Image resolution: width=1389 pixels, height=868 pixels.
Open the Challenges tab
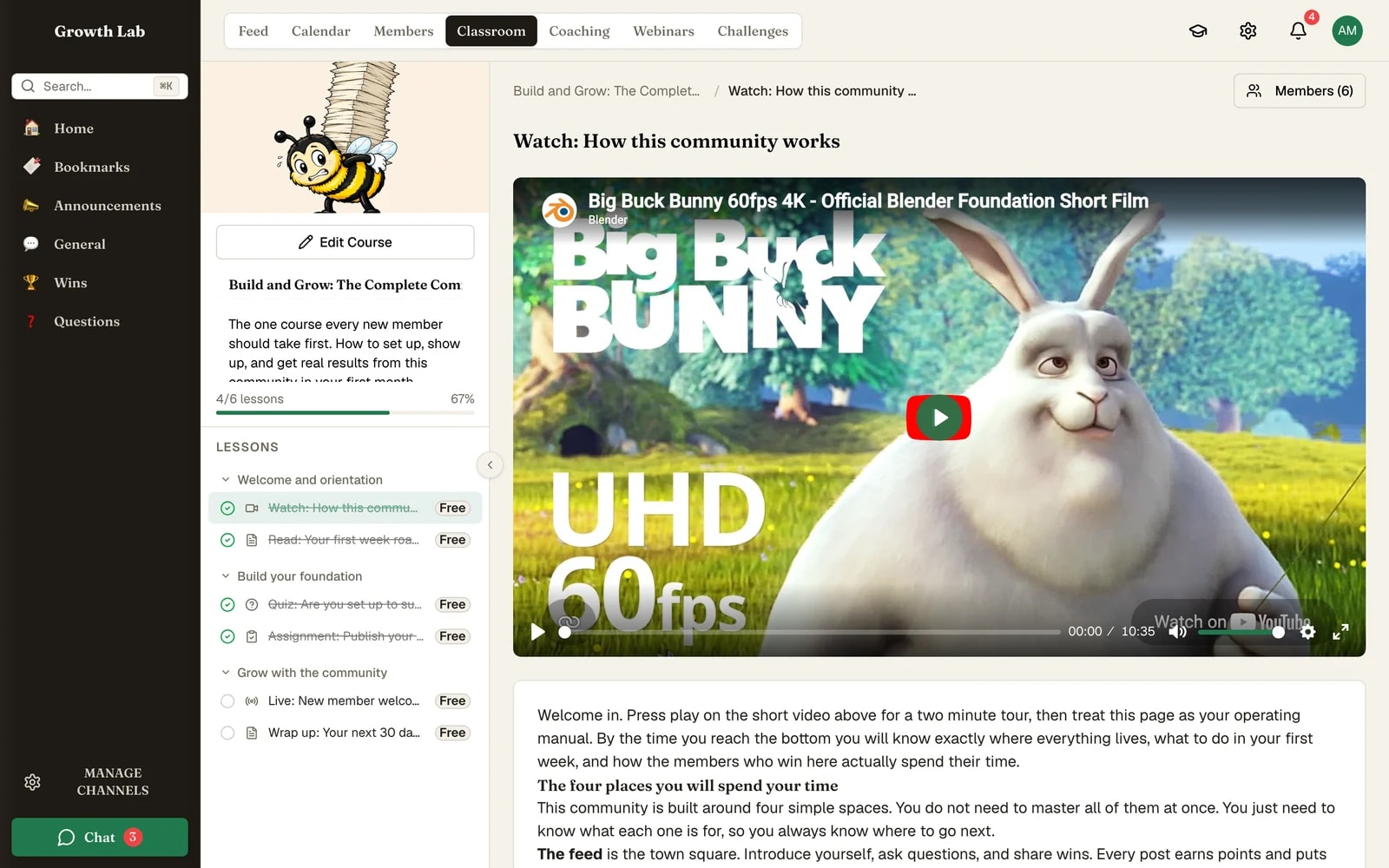pyautogui.click(x=753, y=31)
